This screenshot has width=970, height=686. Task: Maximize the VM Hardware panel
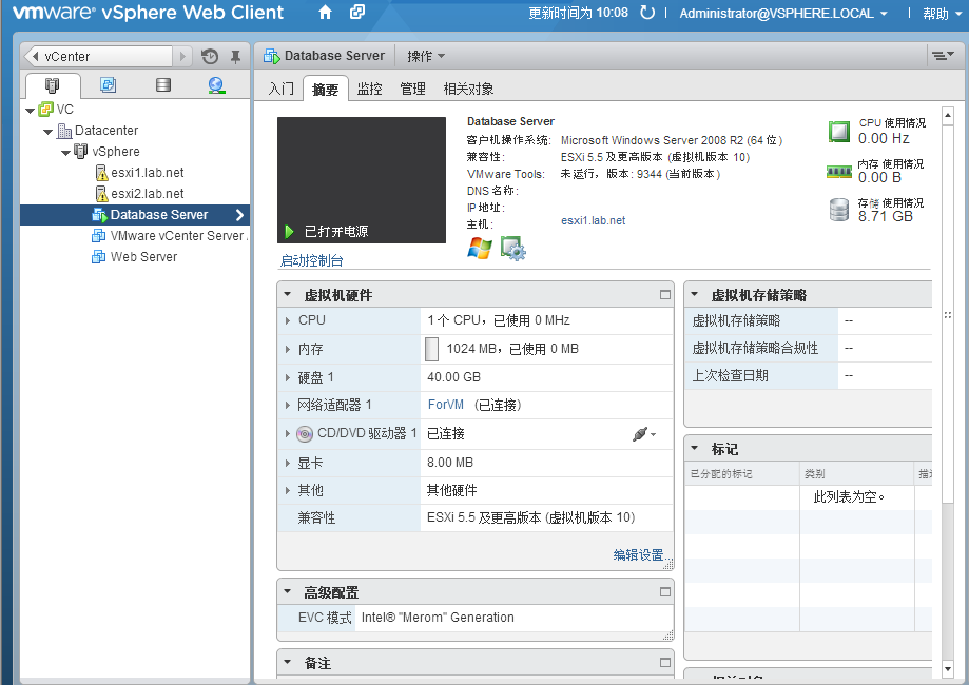[x=665, y=295]
